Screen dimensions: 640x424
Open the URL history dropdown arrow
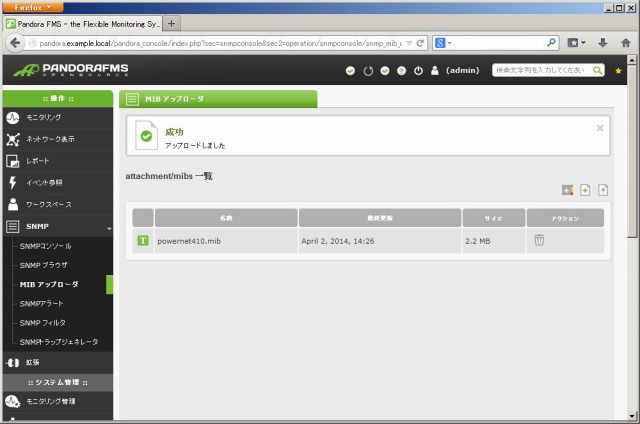(409, 43)
